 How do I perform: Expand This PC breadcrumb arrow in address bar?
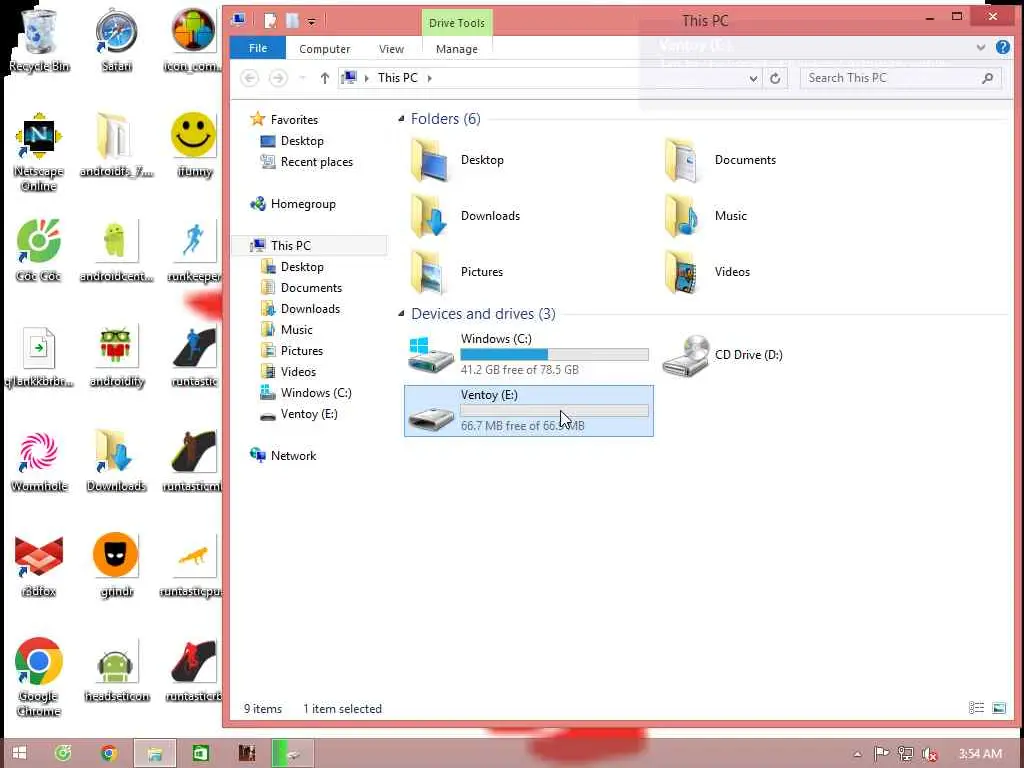(x=429, y=78)
